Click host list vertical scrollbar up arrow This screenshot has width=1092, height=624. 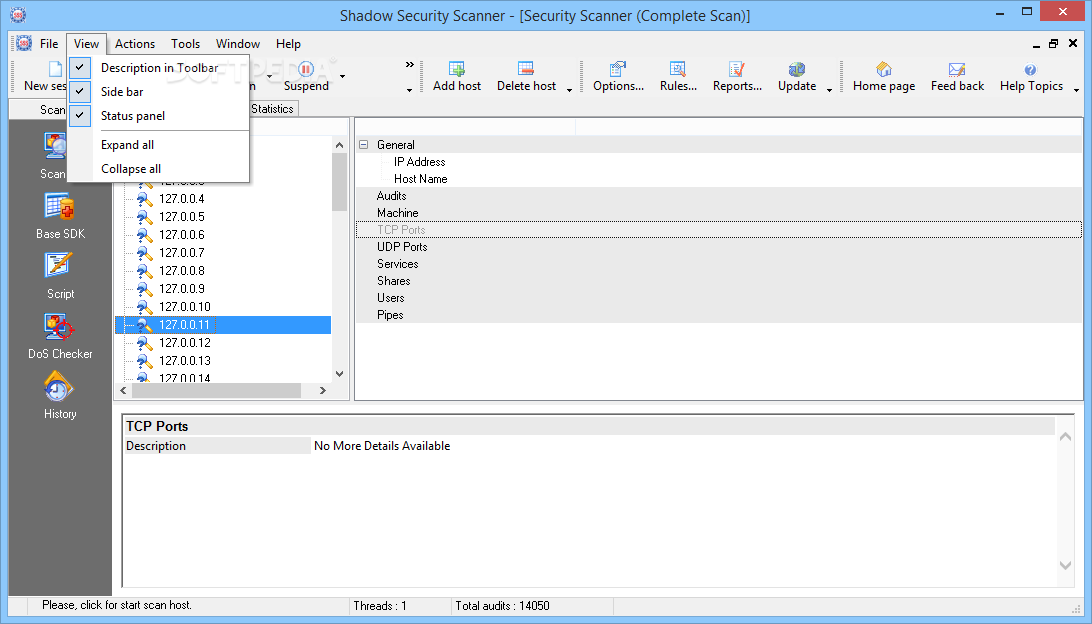click(339, 145)
